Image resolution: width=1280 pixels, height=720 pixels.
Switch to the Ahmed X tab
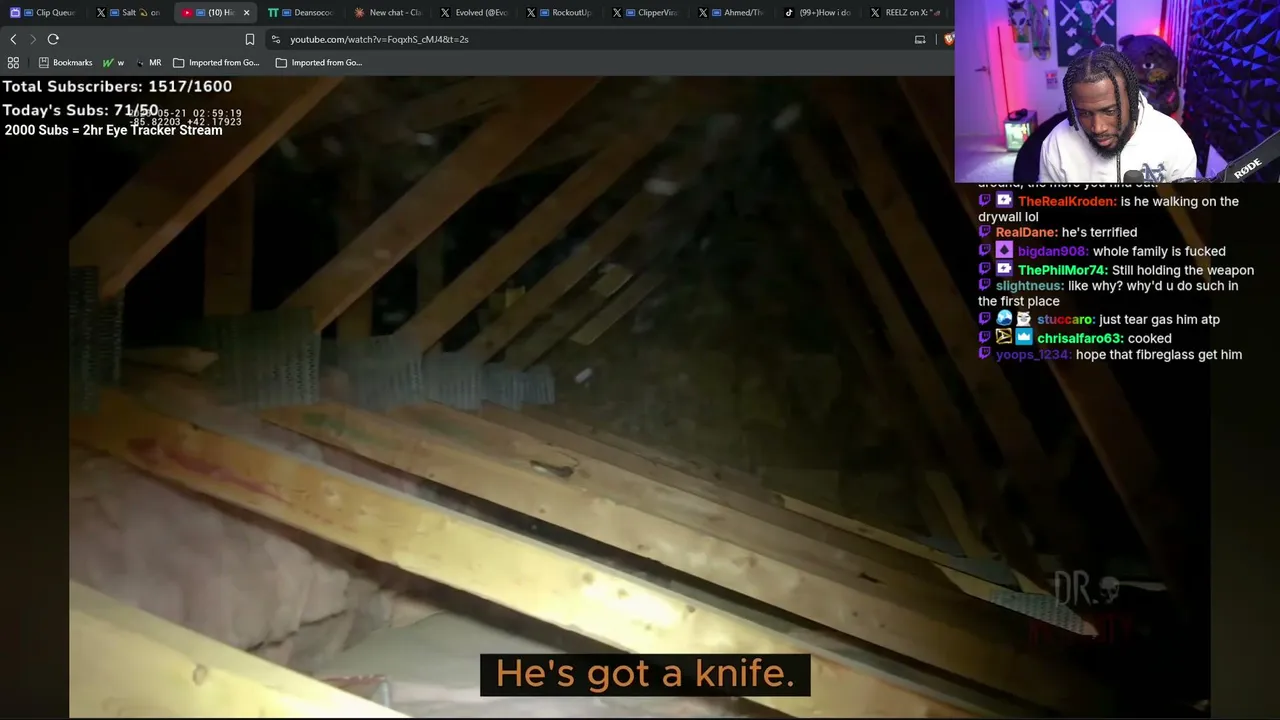(x=732, y=13)
